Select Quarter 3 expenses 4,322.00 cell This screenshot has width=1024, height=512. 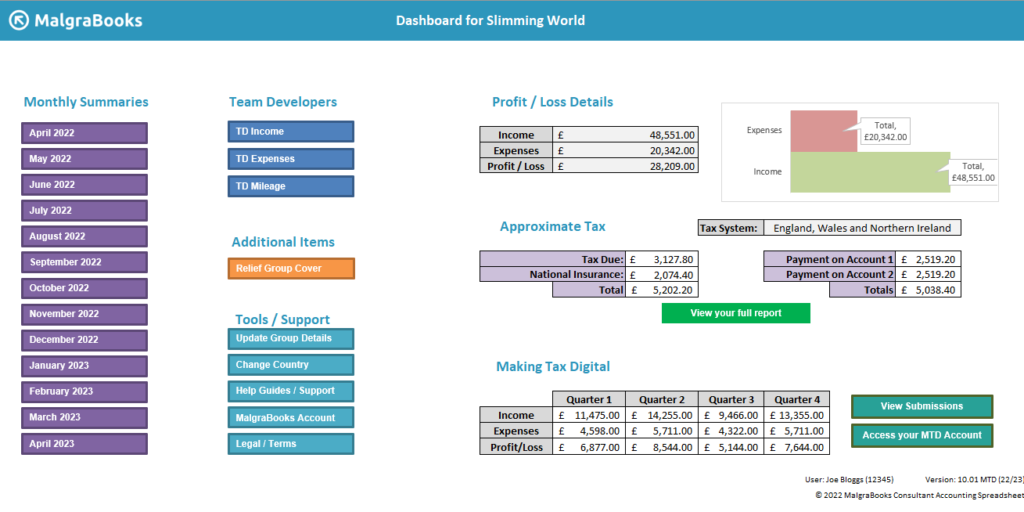731,431
